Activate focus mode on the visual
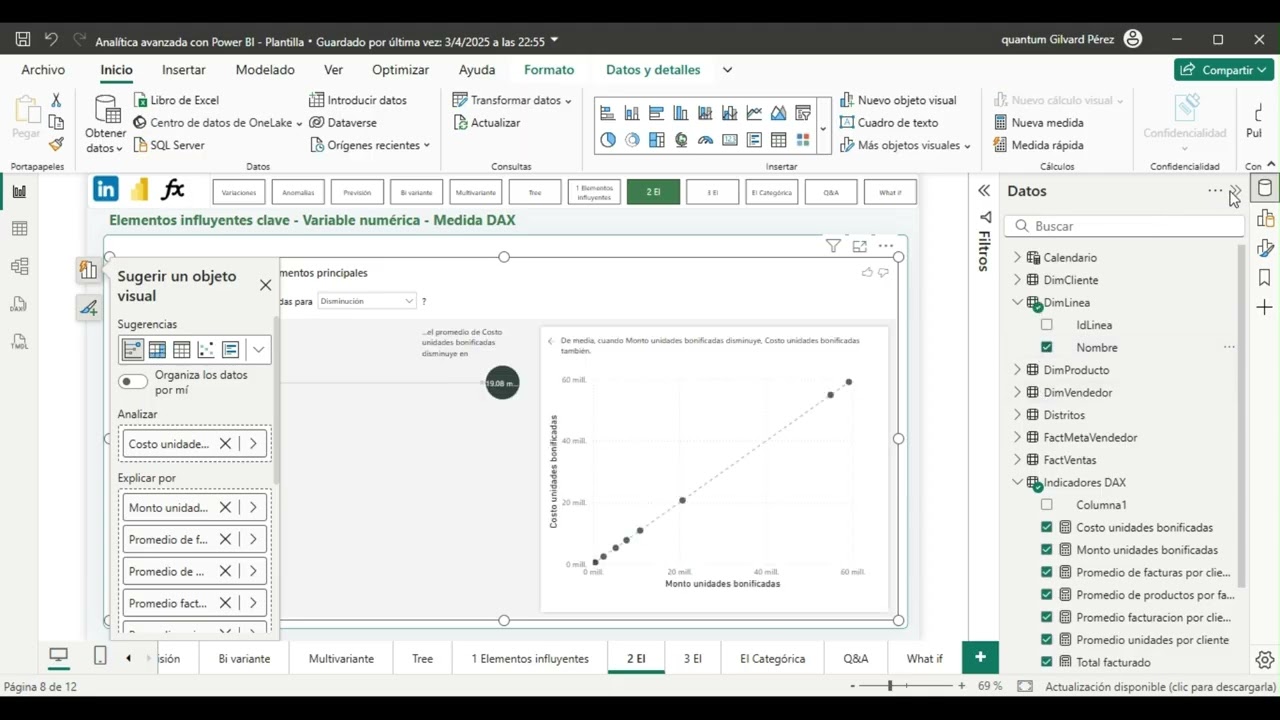This screenshot has width=1280, height=720. pos(859,246)
